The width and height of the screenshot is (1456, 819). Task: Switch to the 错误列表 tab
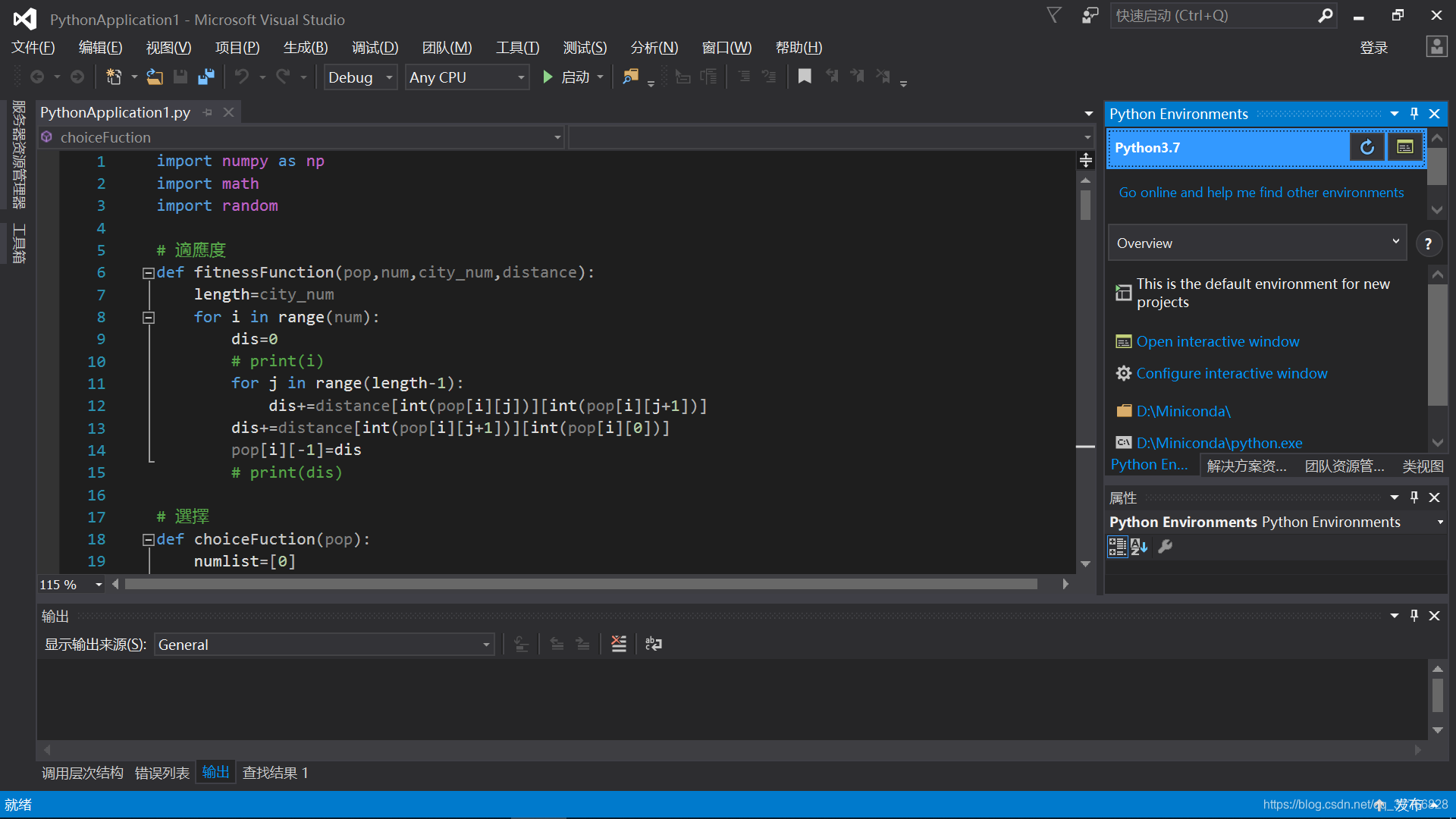click(162, 773)
